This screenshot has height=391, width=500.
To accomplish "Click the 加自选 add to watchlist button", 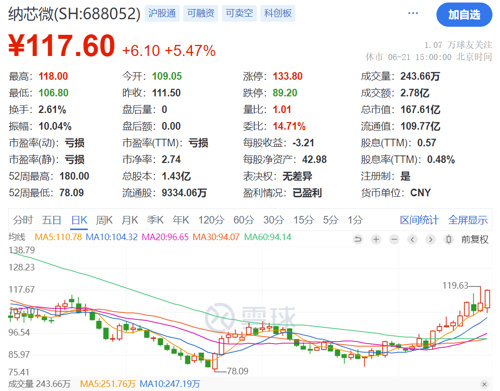I will coord(464,15).
